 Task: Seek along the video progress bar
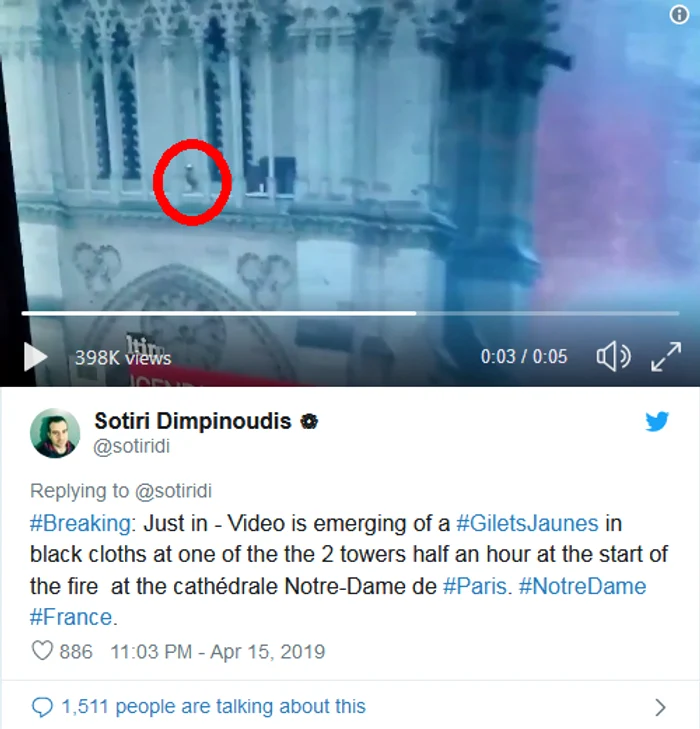pyautogui.click(x=350, y=313)
